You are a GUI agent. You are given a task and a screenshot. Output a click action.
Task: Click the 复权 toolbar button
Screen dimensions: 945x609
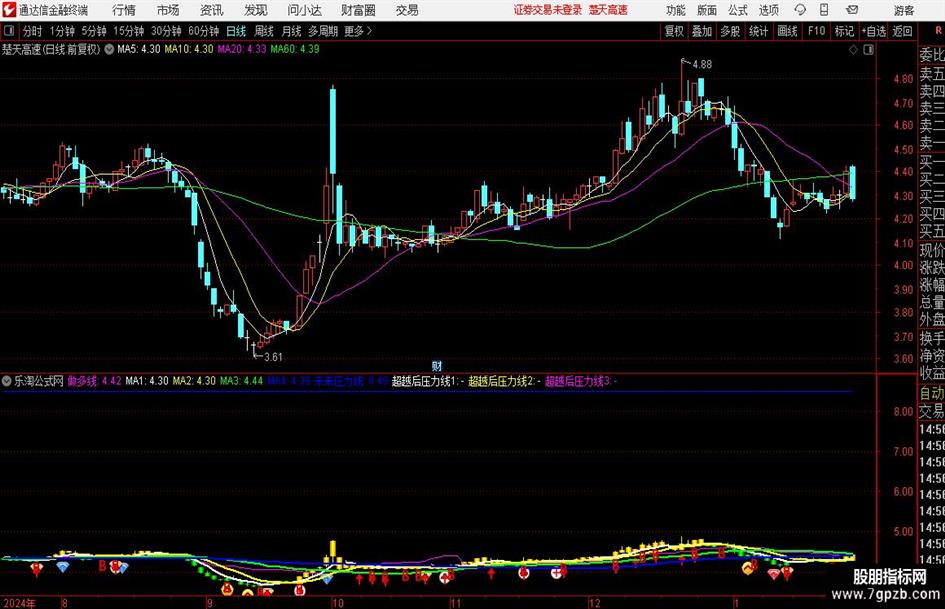click(674, 31)
